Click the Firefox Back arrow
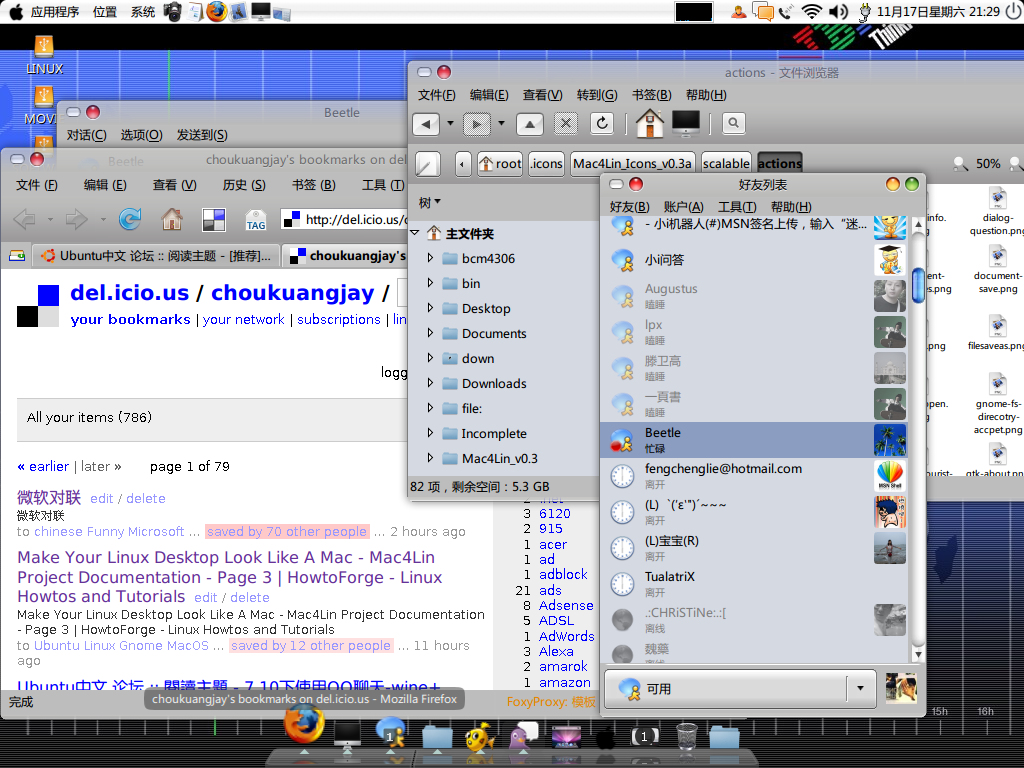The width and height of the screenshot is (1024, 768). pyautogui.click(x=25, y=219)
